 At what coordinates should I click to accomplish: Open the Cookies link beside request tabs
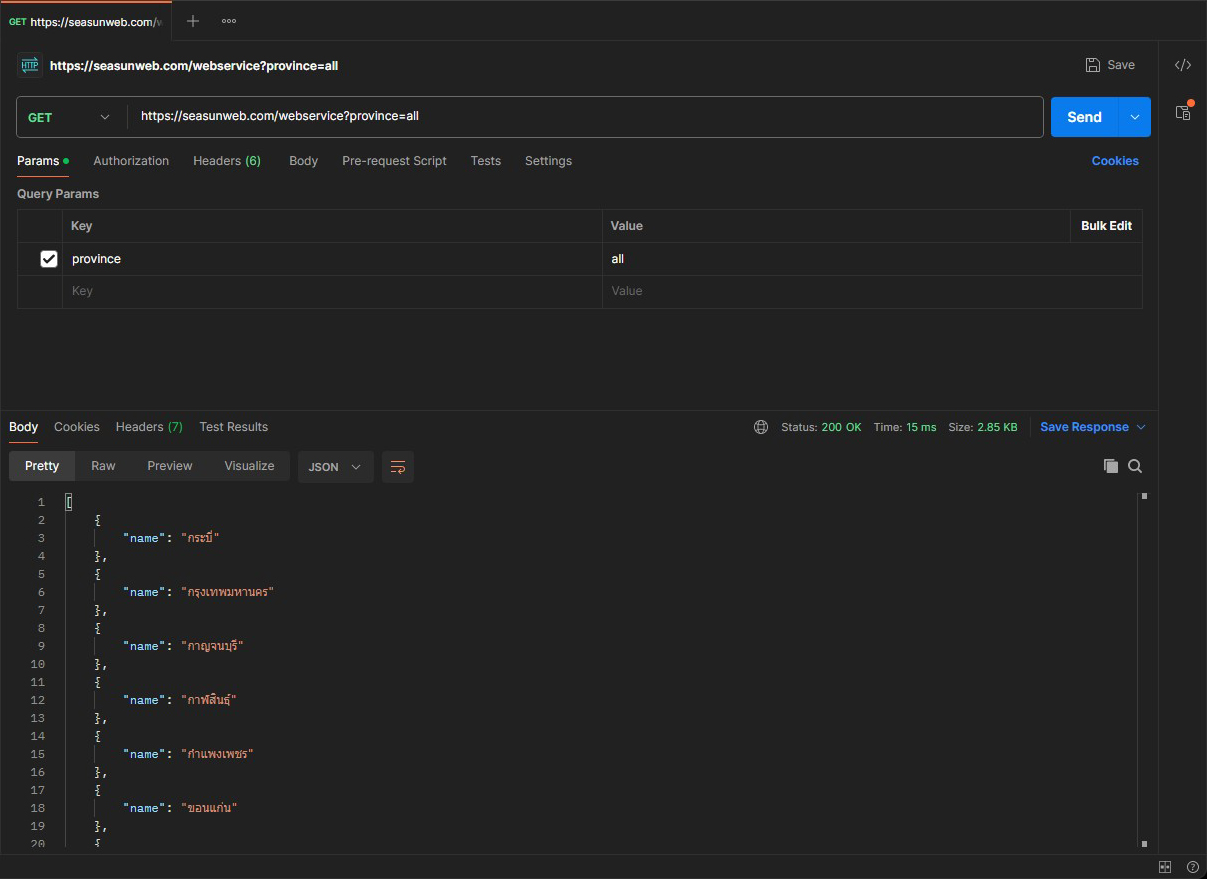pyautogui.click(x=1115, y=161)
